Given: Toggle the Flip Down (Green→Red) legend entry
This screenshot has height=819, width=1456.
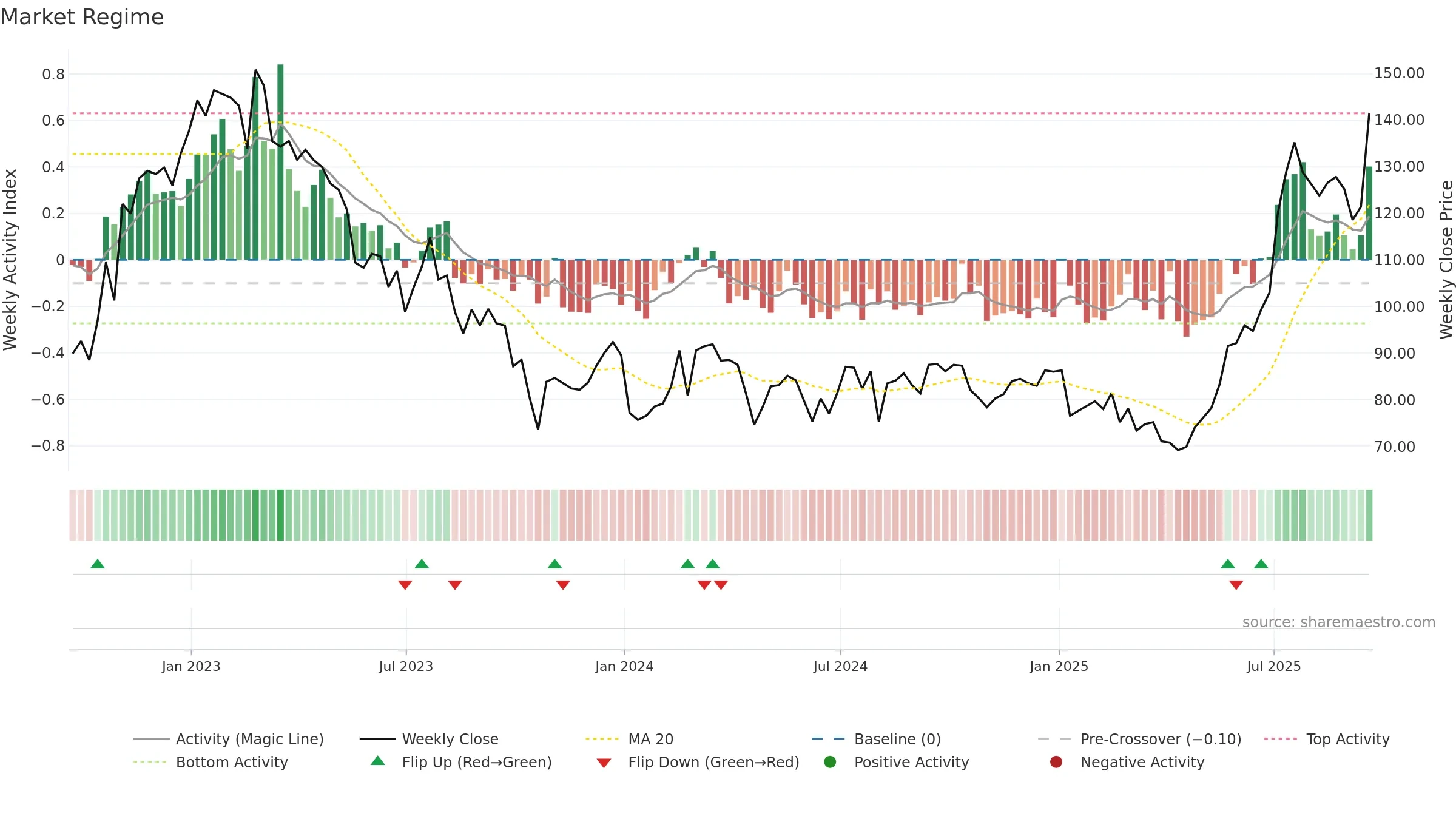Looking at the screenshot, I should point(698,762).
